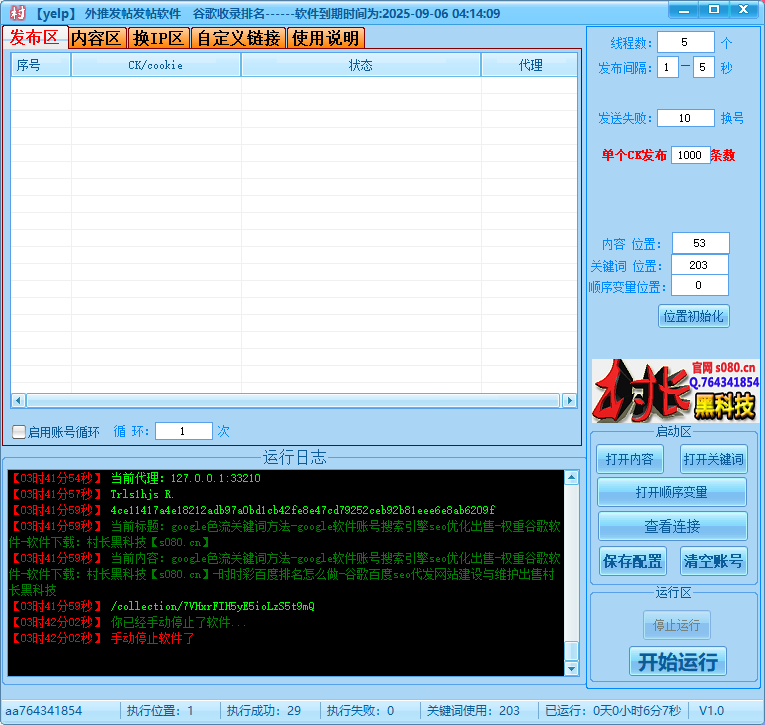Click the log's vertical scrollbar thumb

tap(571, 650)
